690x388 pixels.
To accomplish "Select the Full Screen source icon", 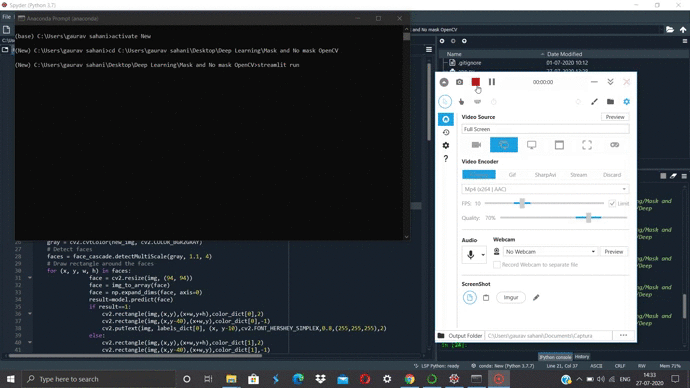I will 504,145.
